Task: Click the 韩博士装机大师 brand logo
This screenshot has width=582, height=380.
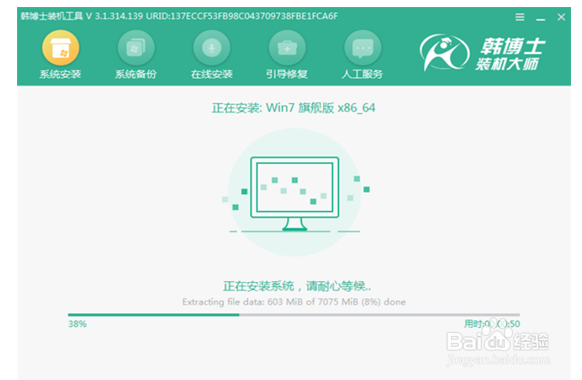Action: [x=483, y=53]
